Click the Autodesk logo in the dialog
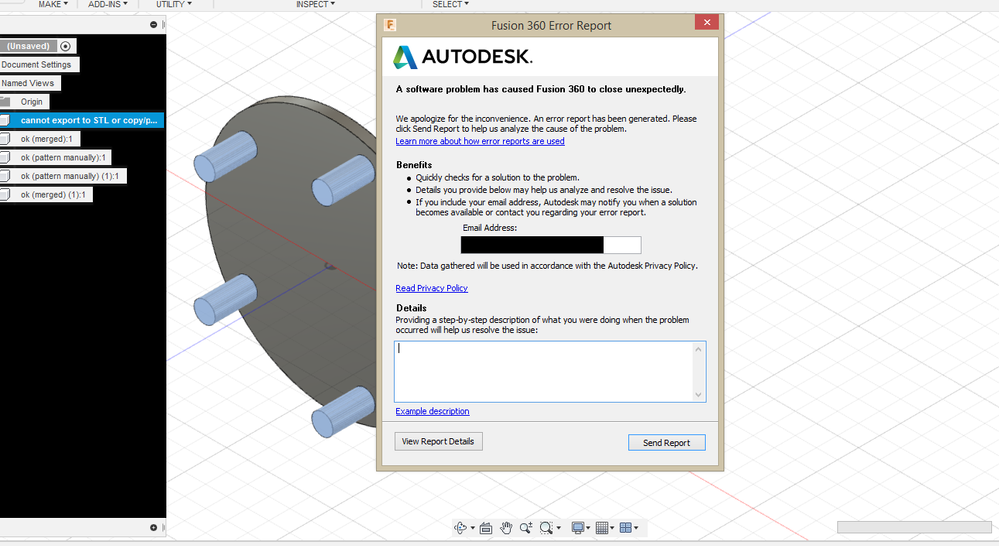 click(x=463, y=57)
